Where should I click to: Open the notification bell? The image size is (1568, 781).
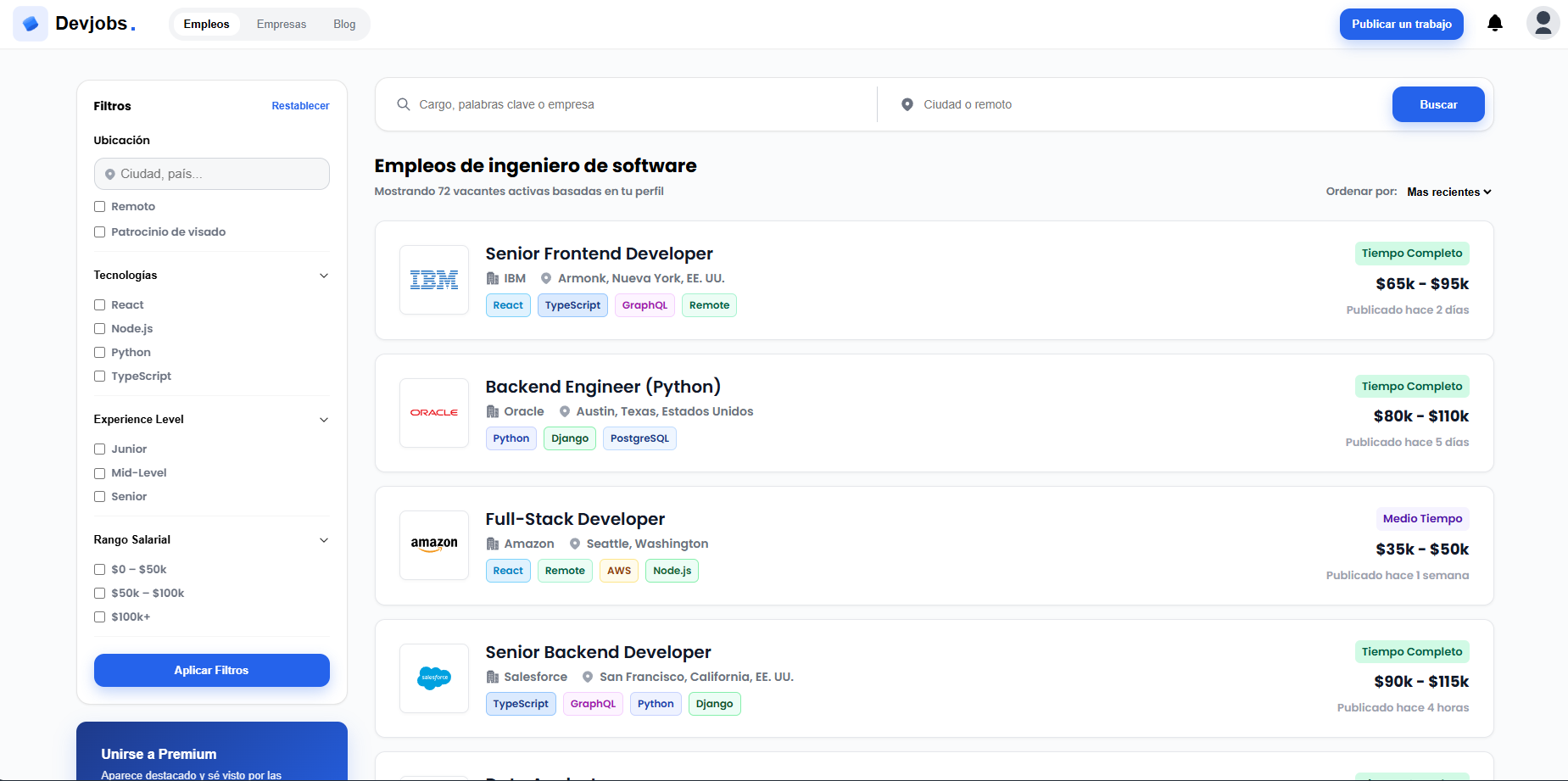pyautogui.click(x=1494, y=23)
